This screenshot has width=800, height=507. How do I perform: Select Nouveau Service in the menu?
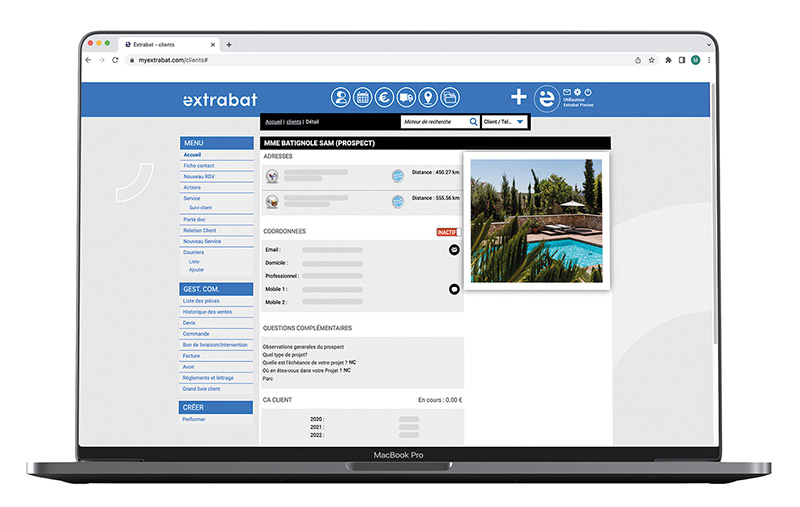pos(202,241)
